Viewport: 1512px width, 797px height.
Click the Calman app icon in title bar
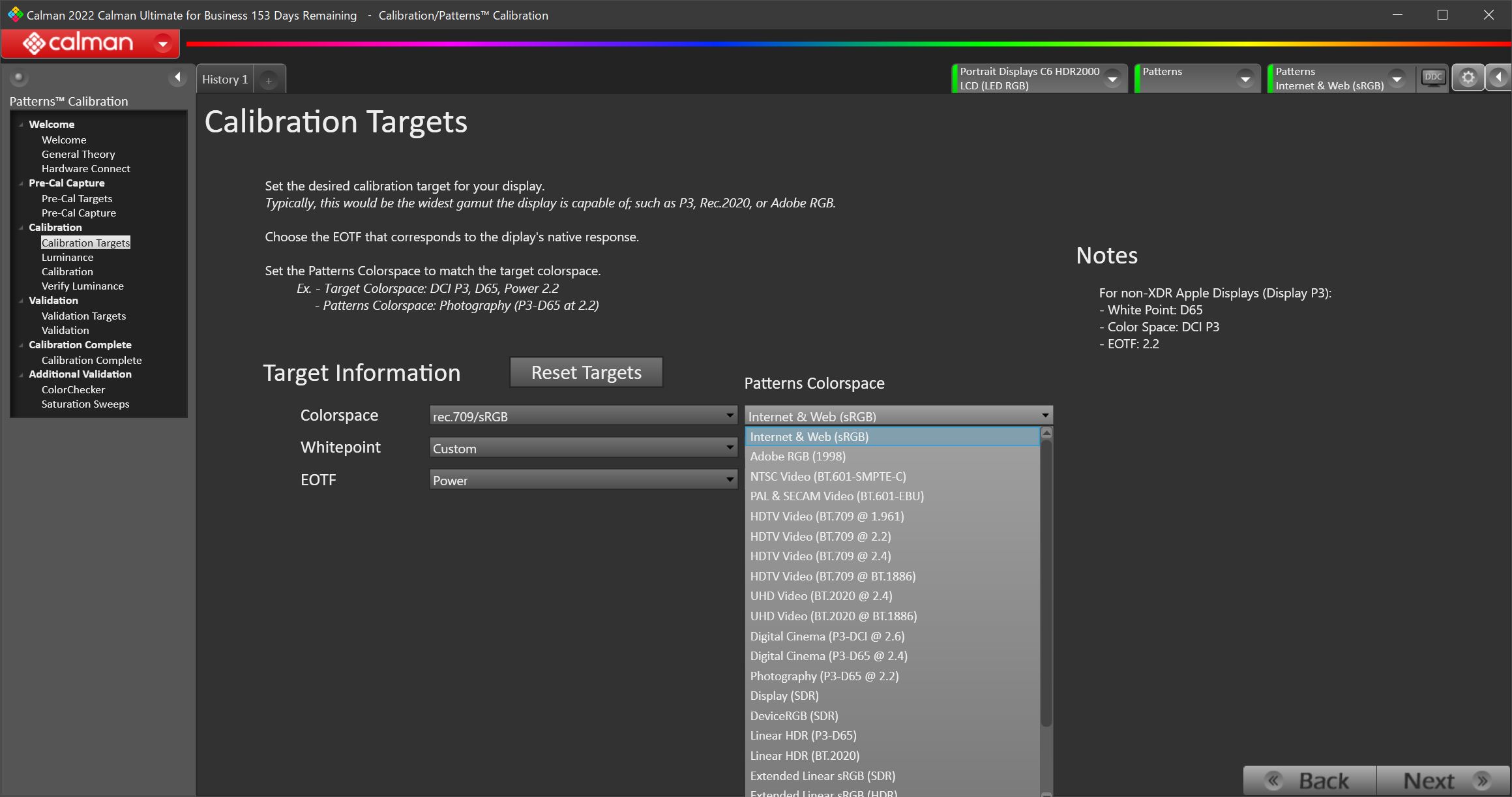click(x=15, y=14)
